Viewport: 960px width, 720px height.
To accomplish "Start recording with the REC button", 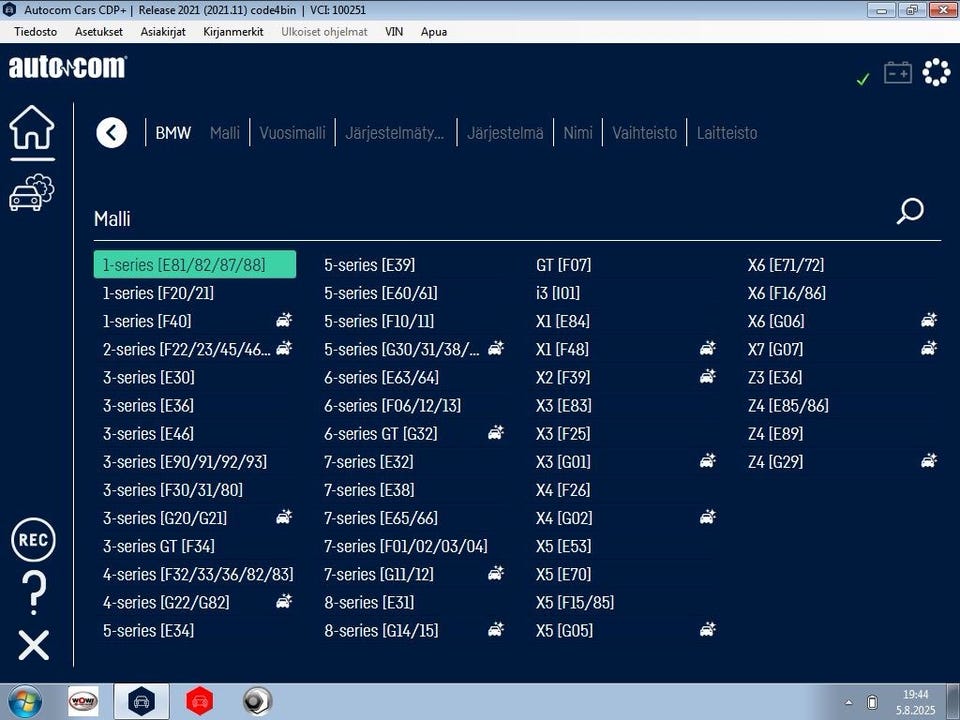I will click(33, 539).
